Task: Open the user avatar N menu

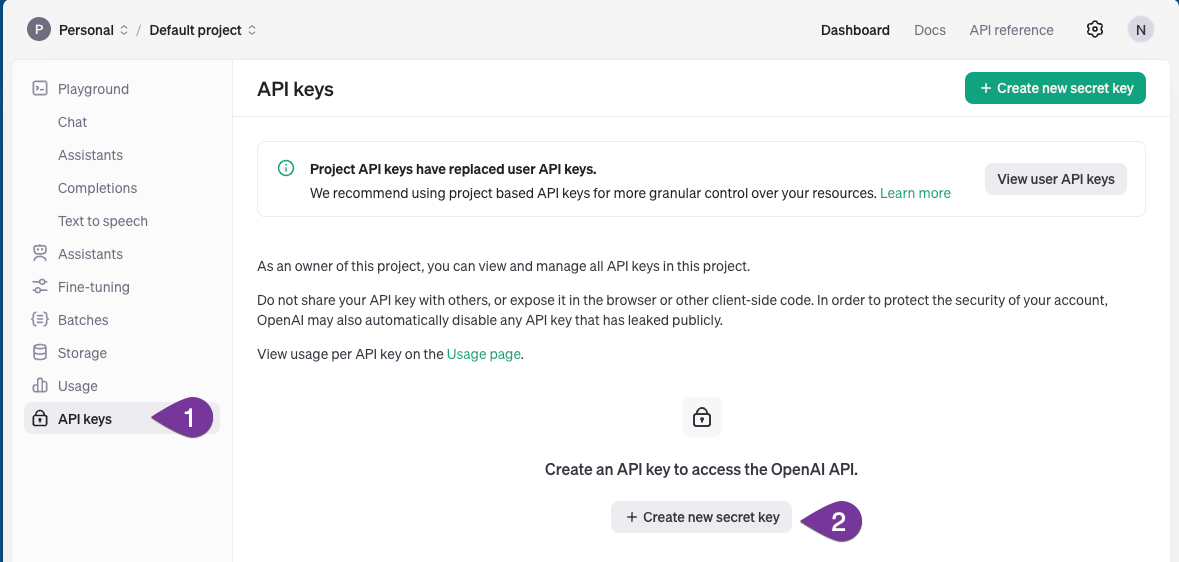Action: click(x=1140, y=29)
